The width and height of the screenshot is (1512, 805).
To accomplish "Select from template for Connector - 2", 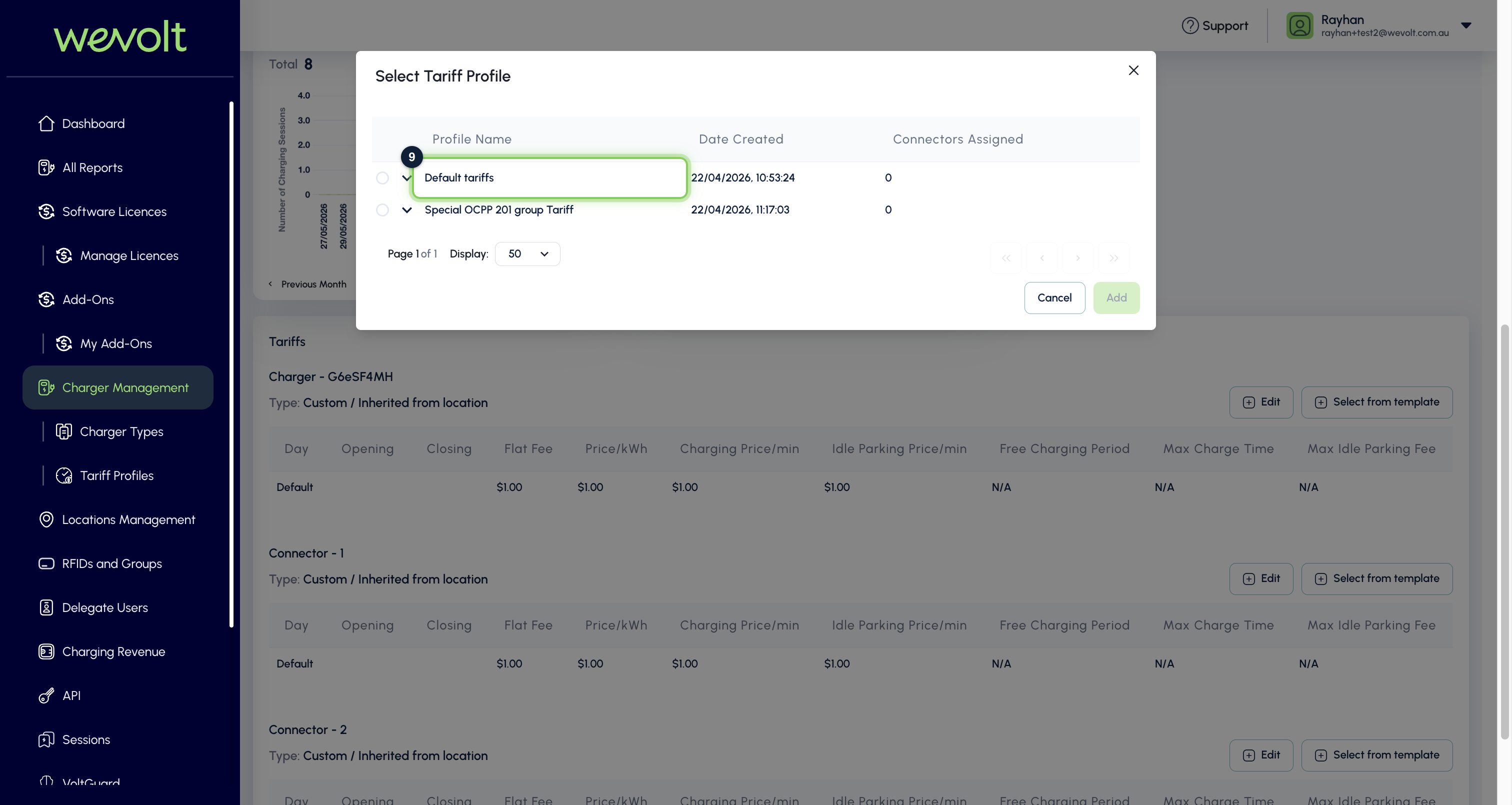I will (x=1376, y=755).
